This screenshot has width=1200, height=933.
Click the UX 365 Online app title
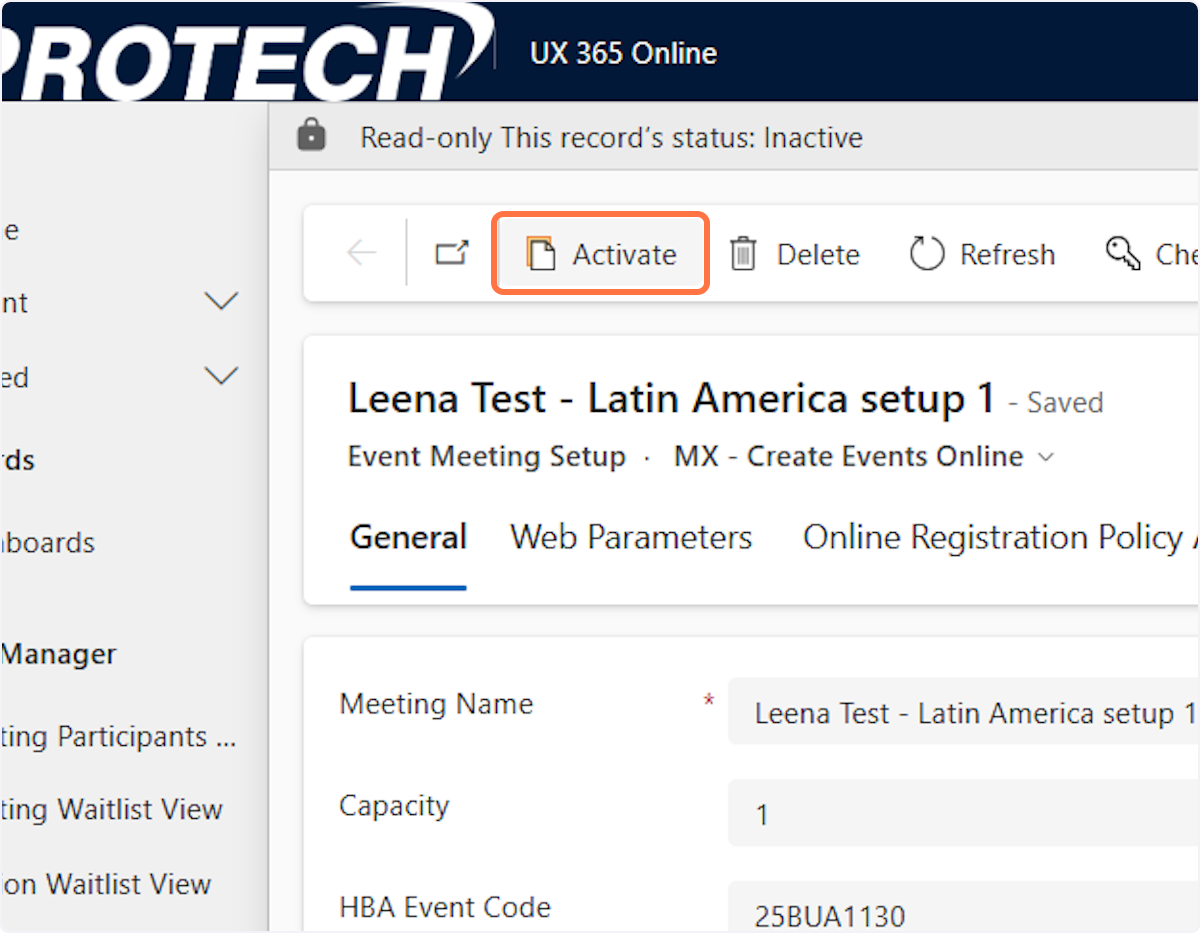tap(623, 52)
